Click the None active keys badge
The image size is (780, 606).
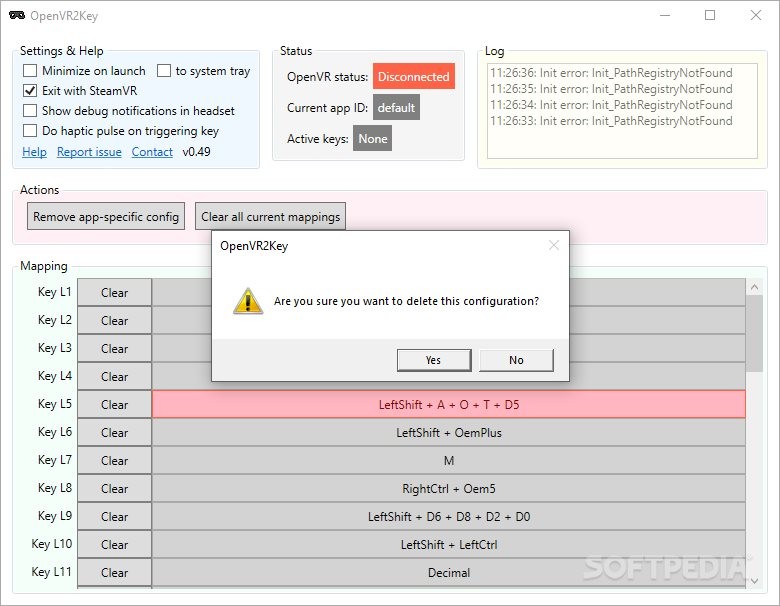point(373,138)
